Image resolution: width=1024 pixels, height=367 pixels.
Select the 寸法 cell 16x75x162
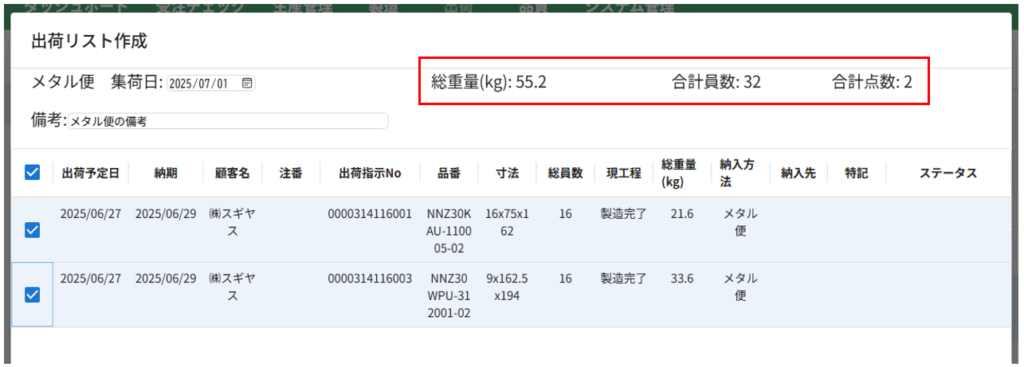(x=507, y=222)
